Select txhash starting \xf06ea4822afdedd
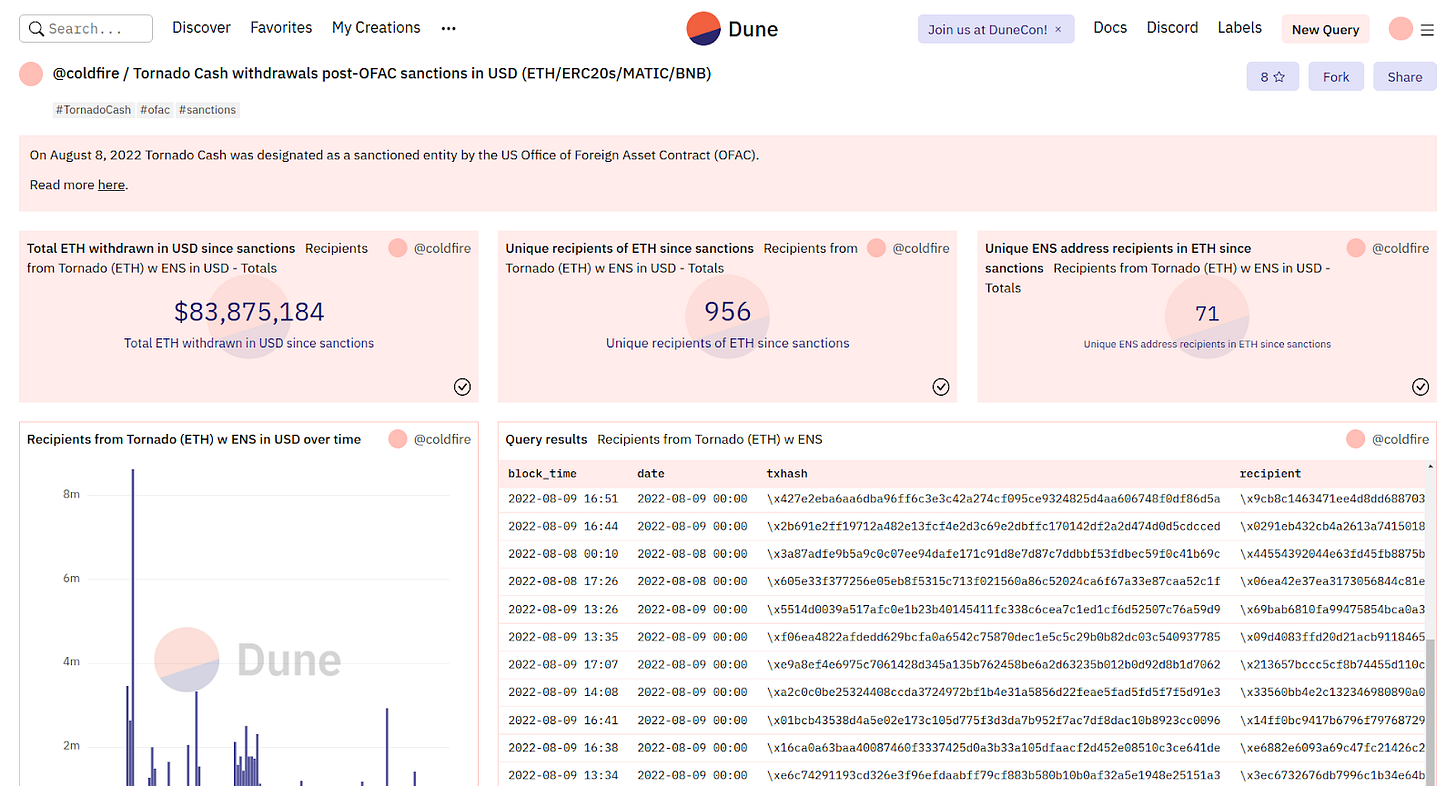 click(x=994, y=636)
